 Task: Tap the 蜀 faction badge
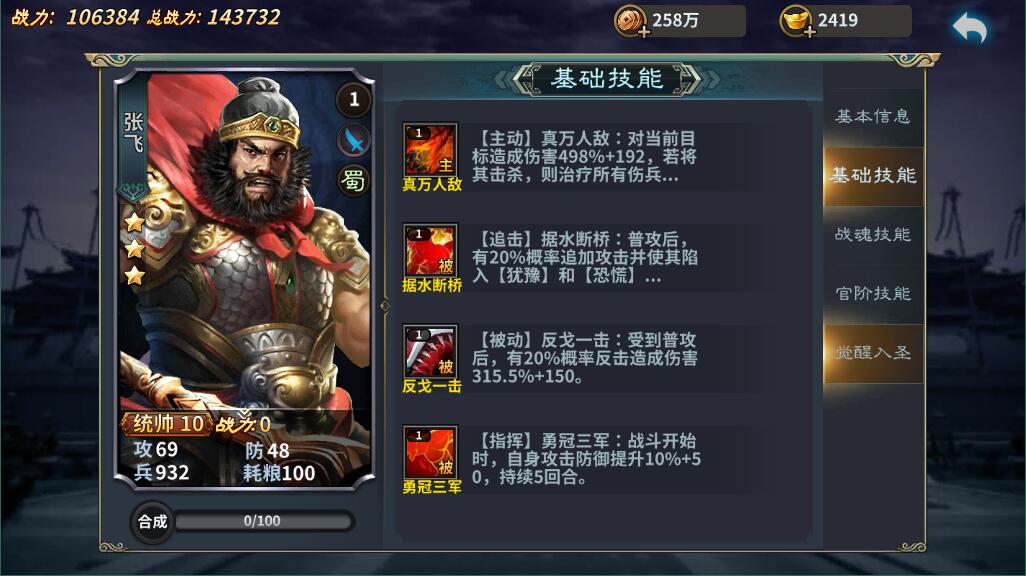[354, 180]
